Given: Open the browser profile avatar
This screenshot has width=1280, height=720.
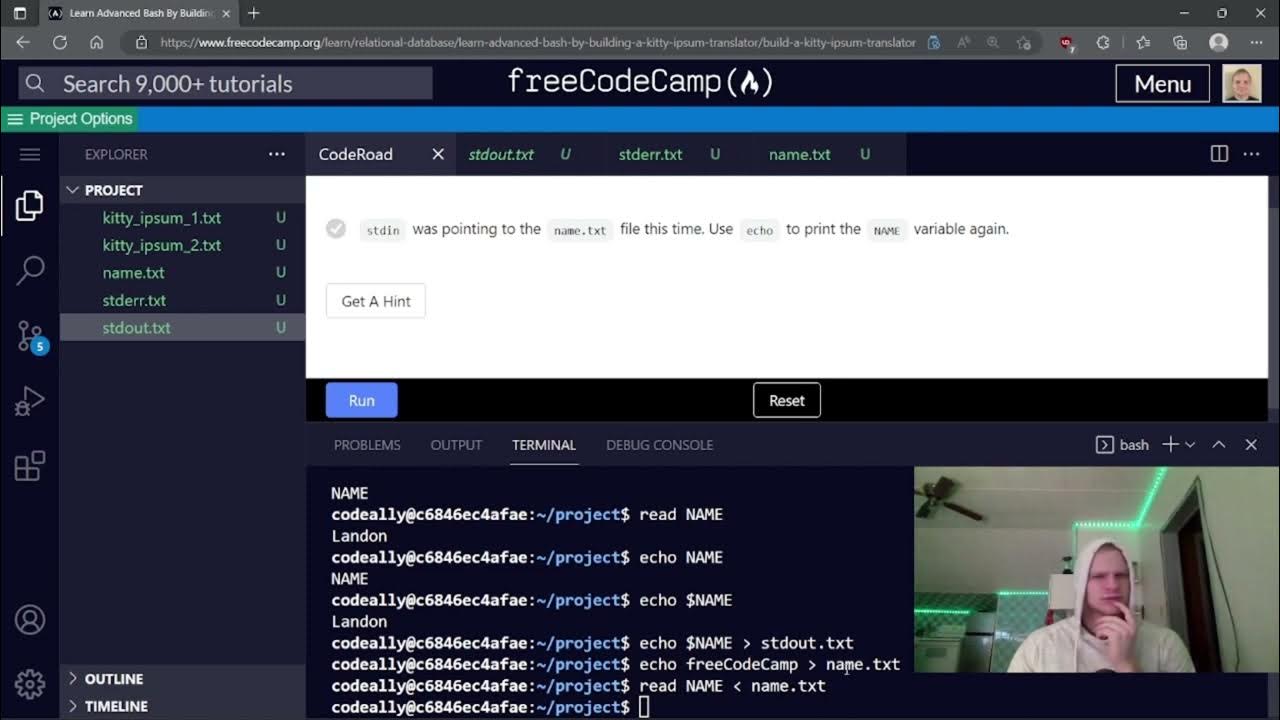Looking at the screenshot, I should coord(1218,42).
